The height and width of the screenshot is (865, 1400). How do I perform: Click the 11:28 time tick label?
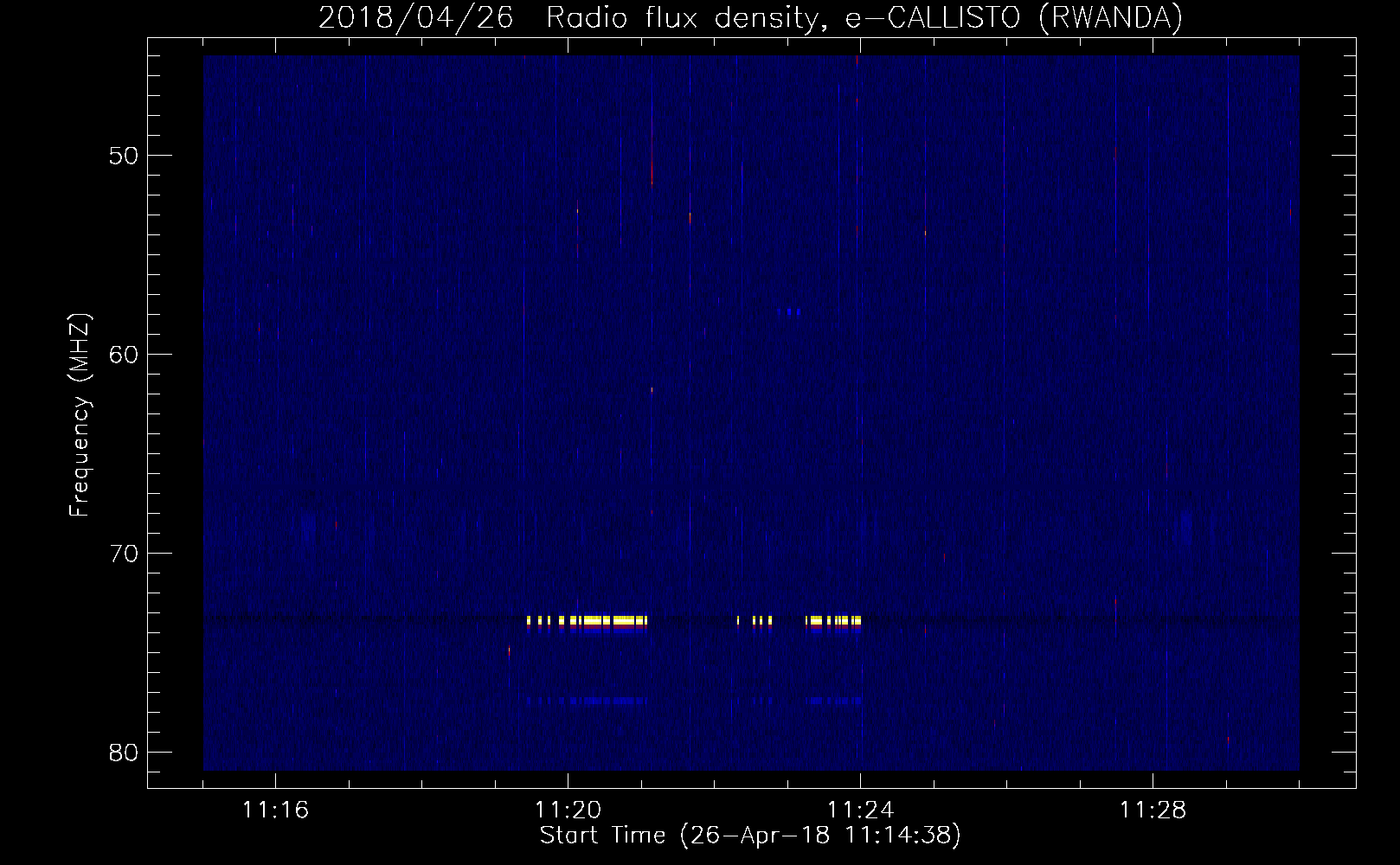(1153, 811)
